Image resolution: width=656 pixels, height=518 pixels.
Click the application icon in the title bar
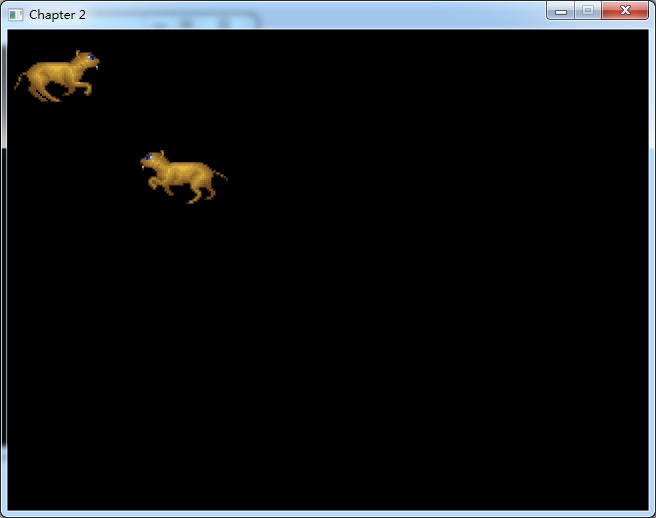15,15
